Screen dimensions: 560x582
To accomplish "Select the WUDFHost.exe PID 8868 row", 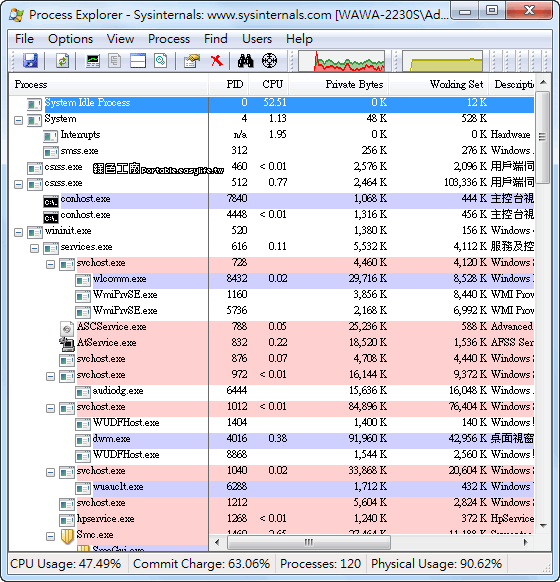I will pos(271,456).
